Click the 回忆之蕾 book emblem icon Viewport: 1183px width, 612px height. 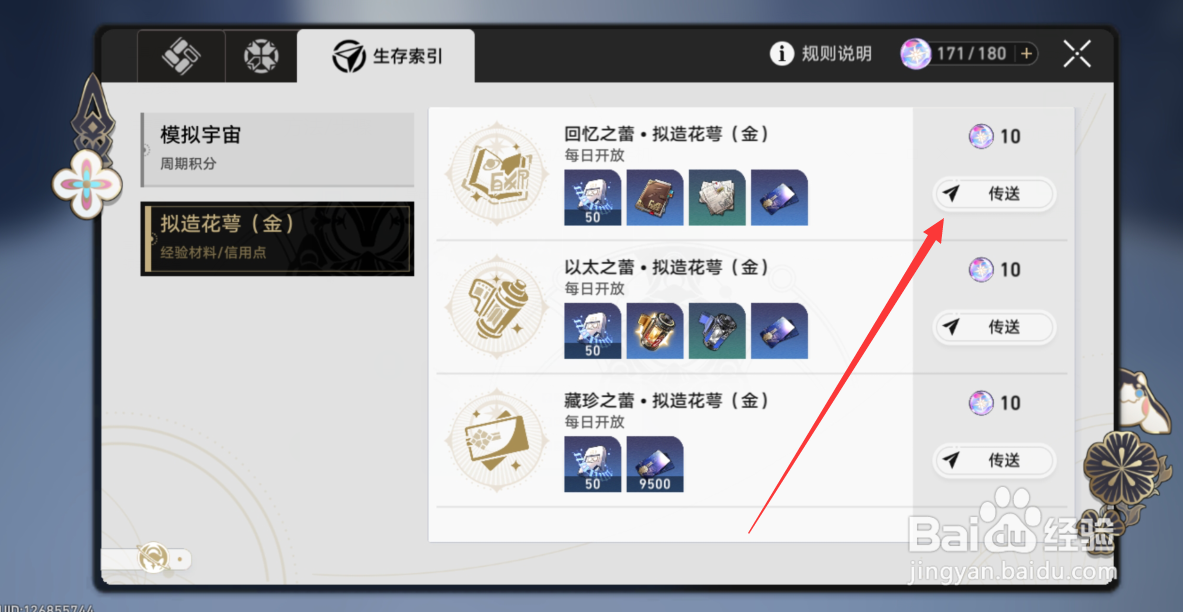click(x=495, y=173)
